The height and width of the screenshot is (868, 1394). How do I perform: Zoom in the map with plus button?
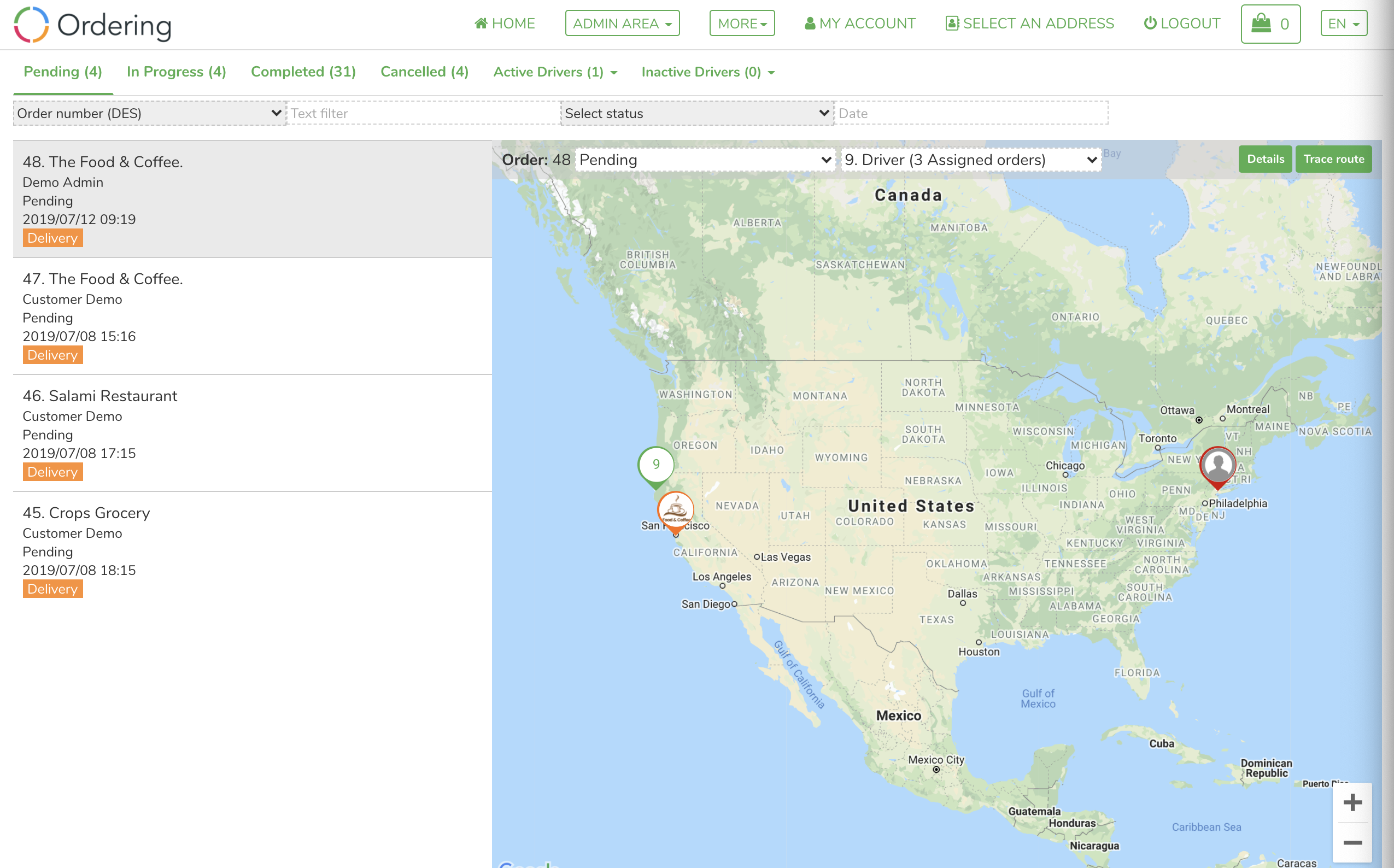(x=1352, y=802)
